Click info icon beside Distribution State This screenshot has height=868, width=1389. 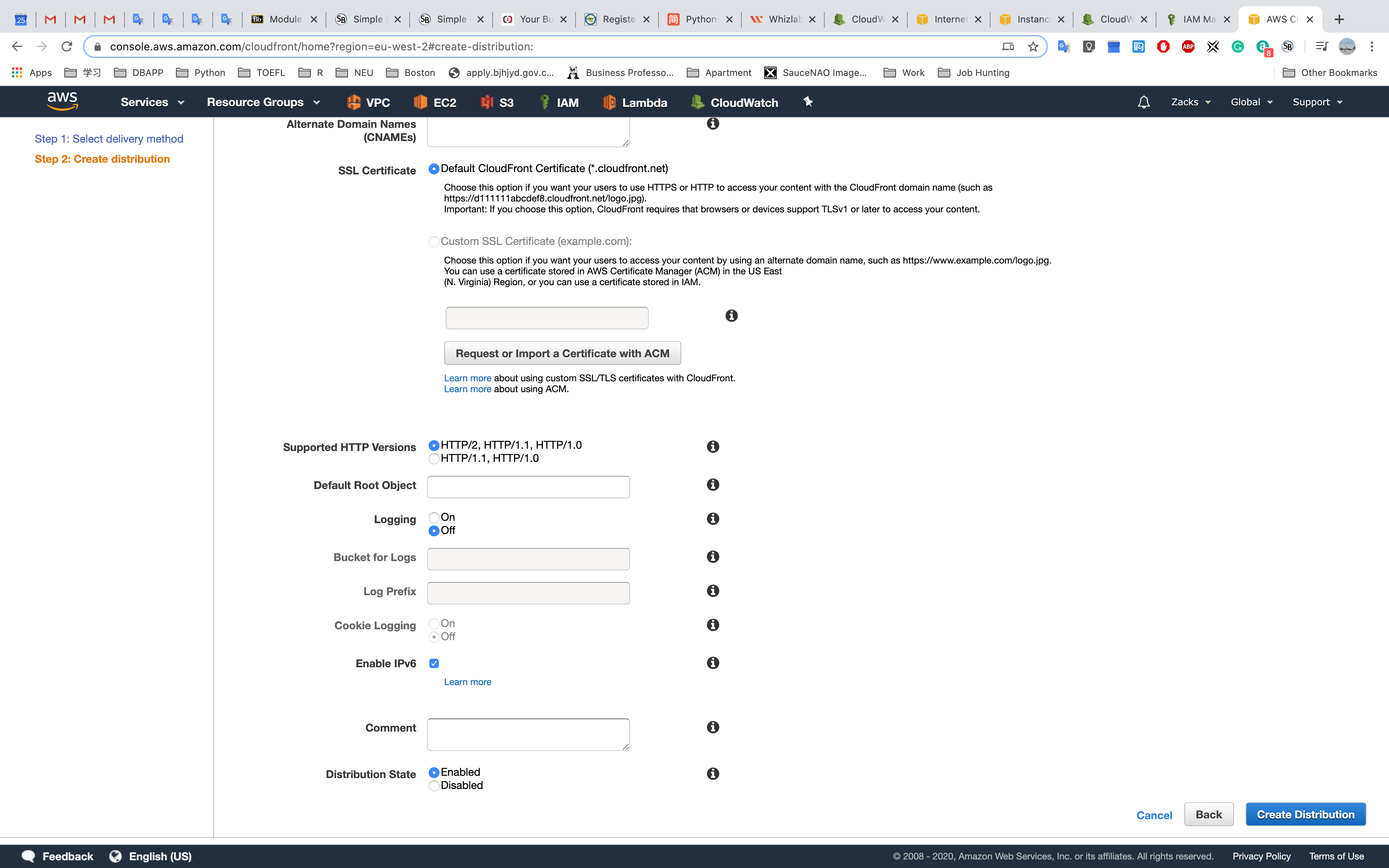coord(713,773)
